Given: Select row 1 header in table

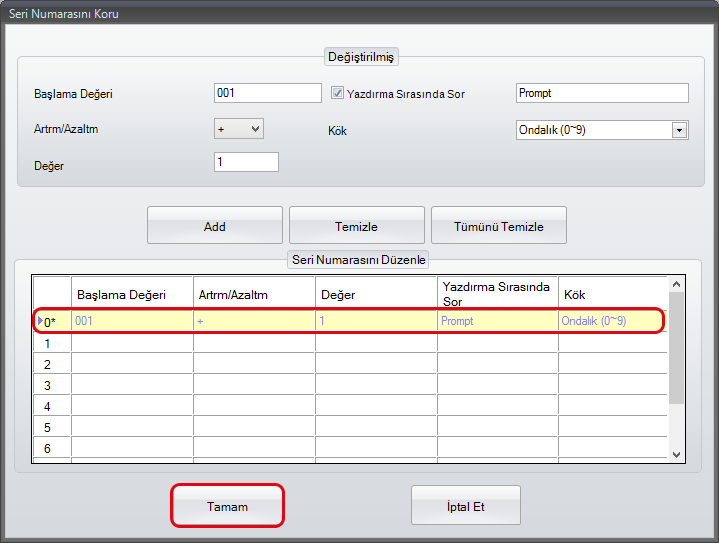Looking at the screenshot, I should 51,343.
